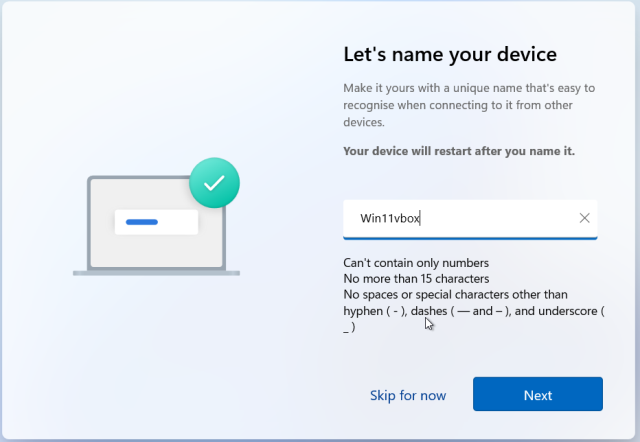Click the "Let's name your device" heading
640x442 pixels.
[x=449, y=54]
